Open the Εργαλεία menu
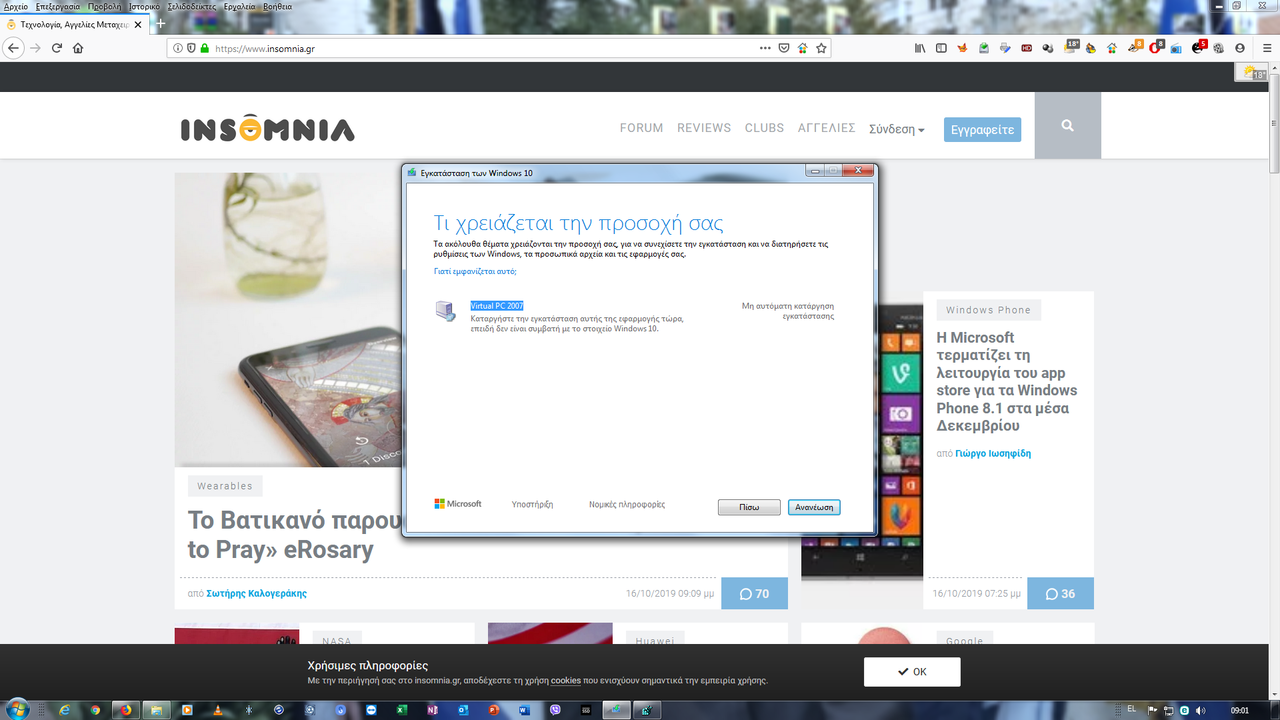 click(240, 6)
